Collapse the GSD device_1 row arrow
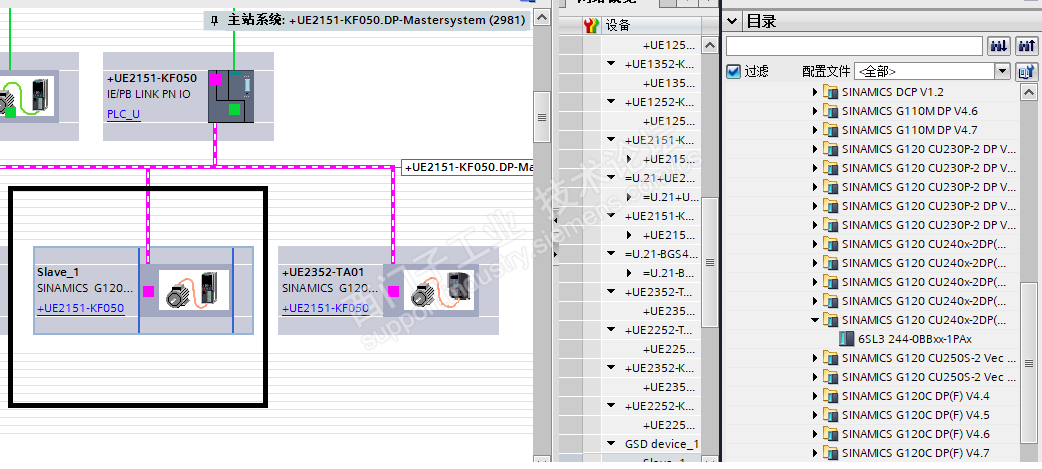The image size is (1042, 469). 611,443
